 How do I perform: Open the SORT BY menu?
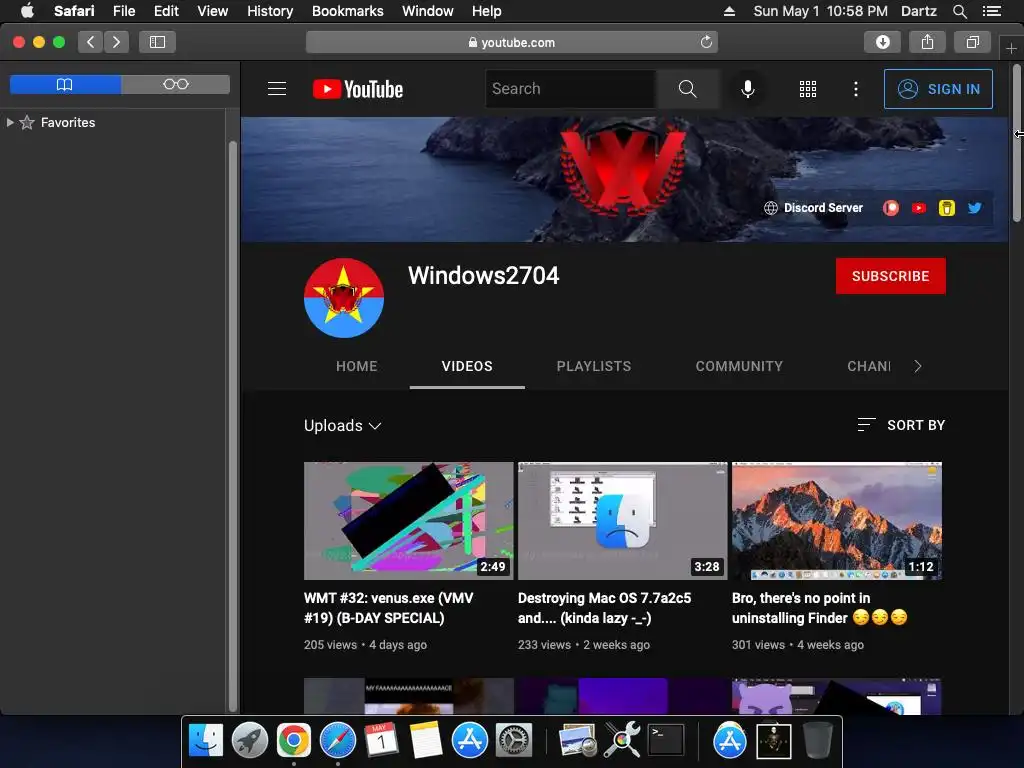(x=901, y=425)
